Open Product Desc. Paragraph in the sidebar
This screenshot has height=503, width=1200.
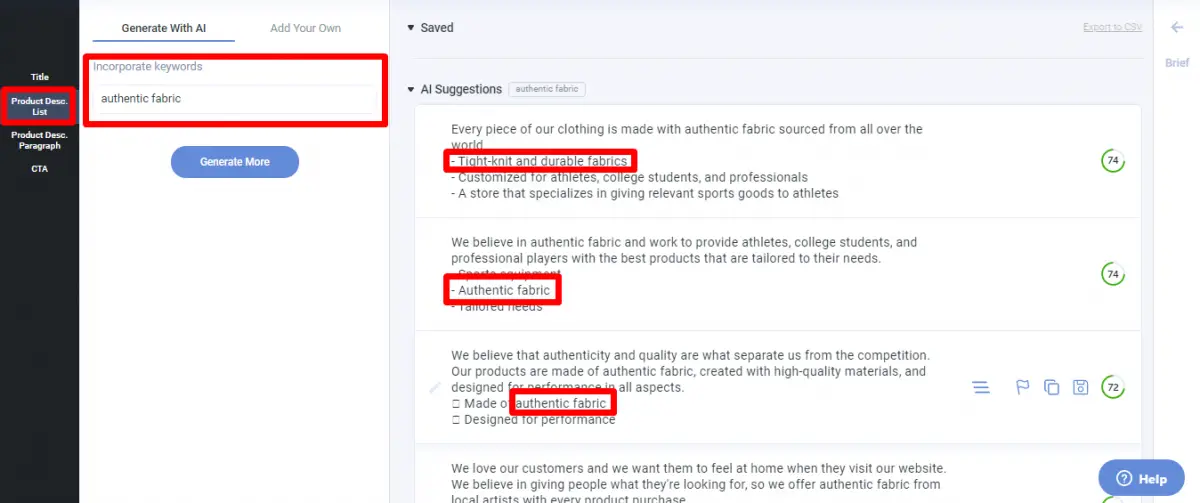(40, 140)
